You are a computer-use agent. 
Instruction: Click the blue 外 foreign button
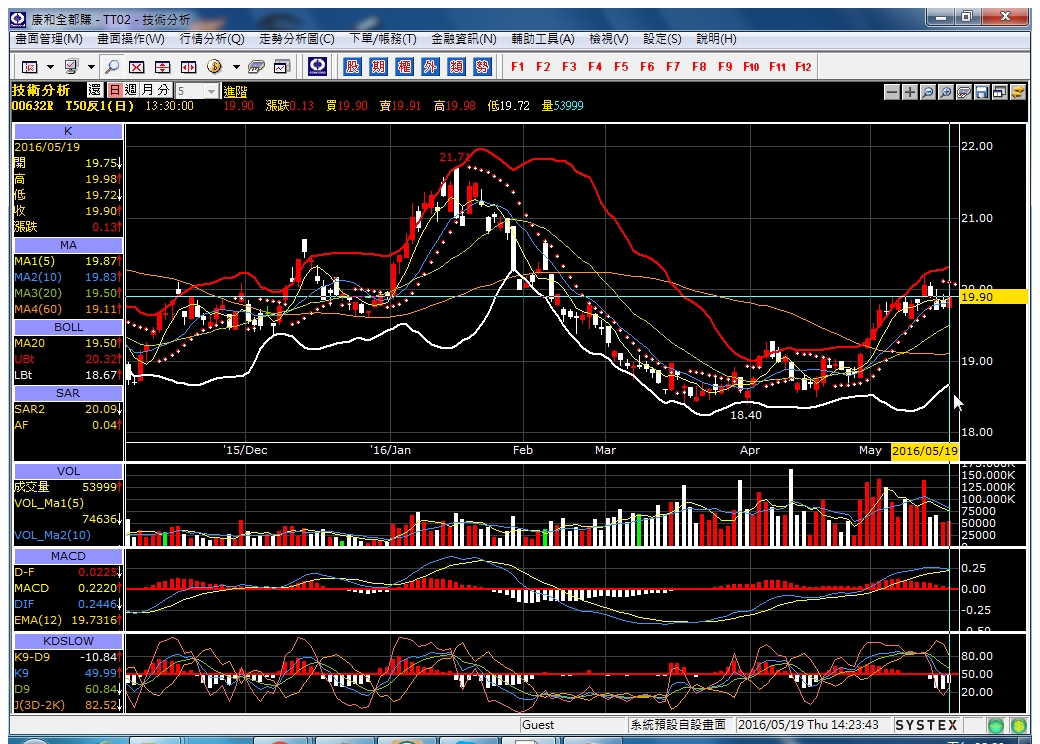(430, 66)
